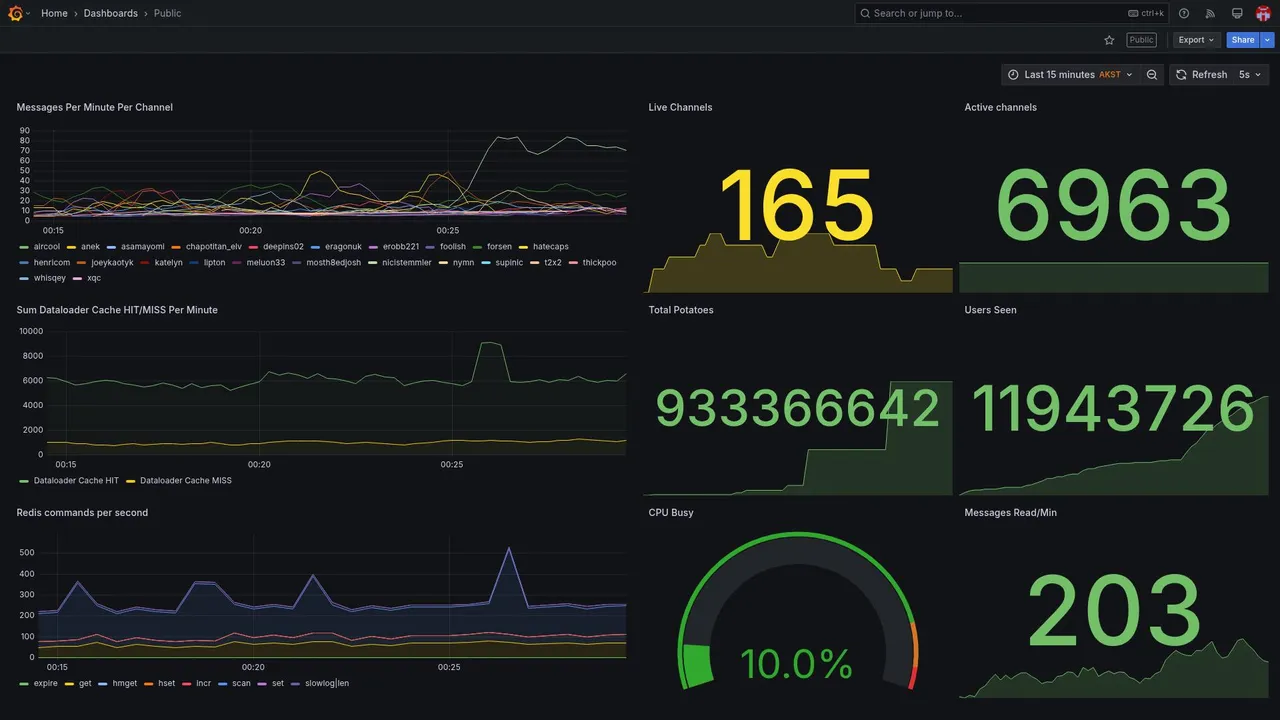Viewport: 1280px width, 720px height.
Task: Toggle the slowlog|len series in legend
Action: coord(327,684)
